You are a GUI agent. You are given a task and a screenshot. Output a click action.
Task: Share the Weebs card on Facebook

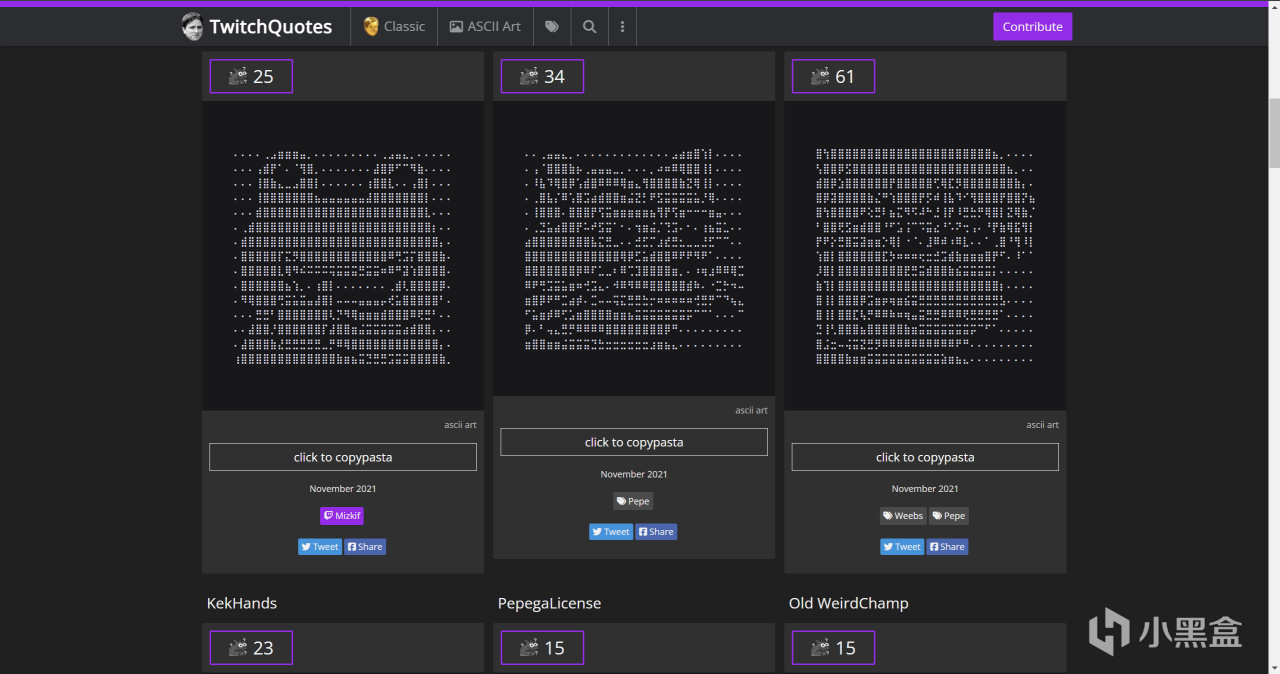coord(948,547)
